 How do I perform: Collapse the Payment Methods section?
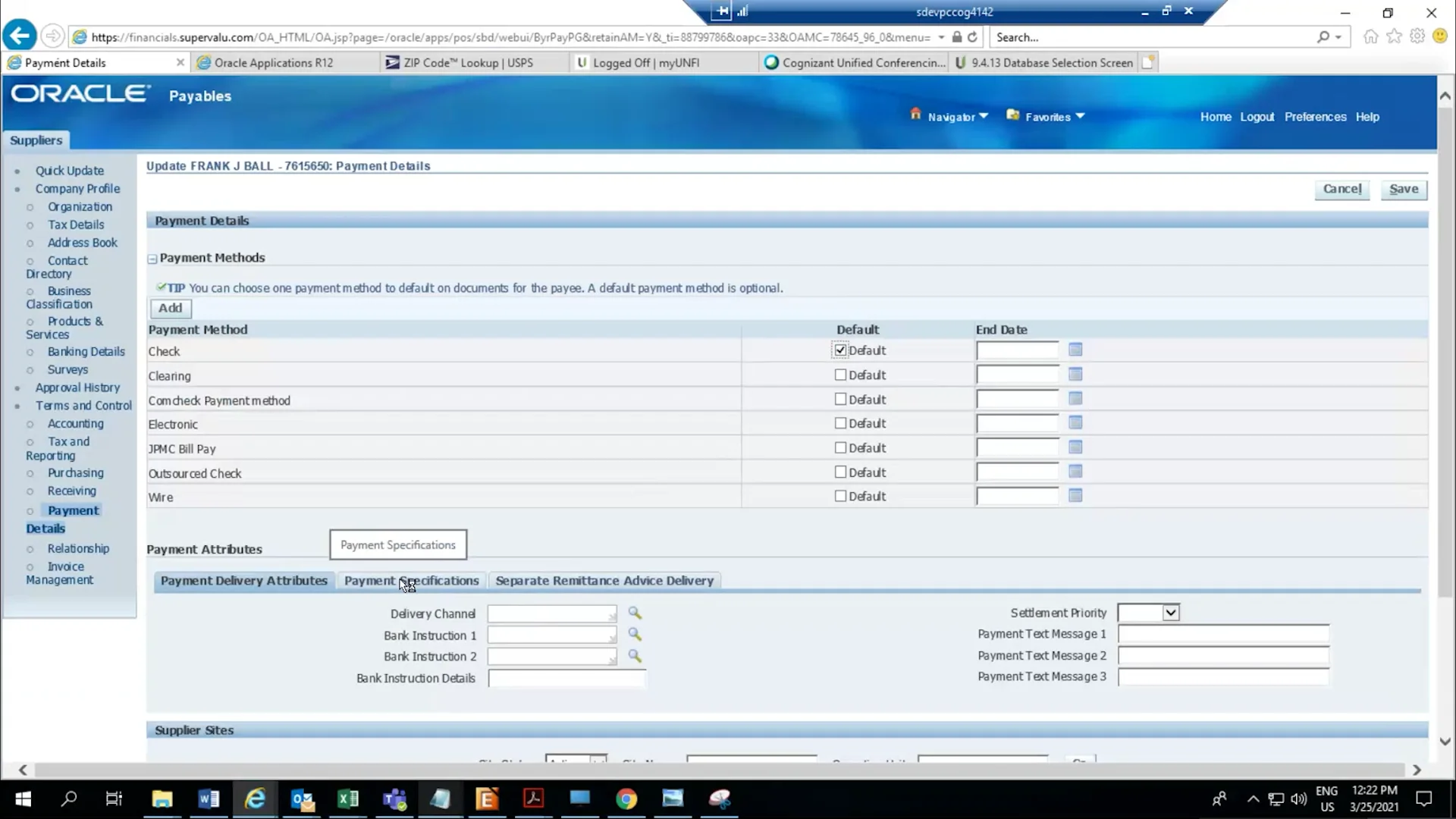point(152,259)
